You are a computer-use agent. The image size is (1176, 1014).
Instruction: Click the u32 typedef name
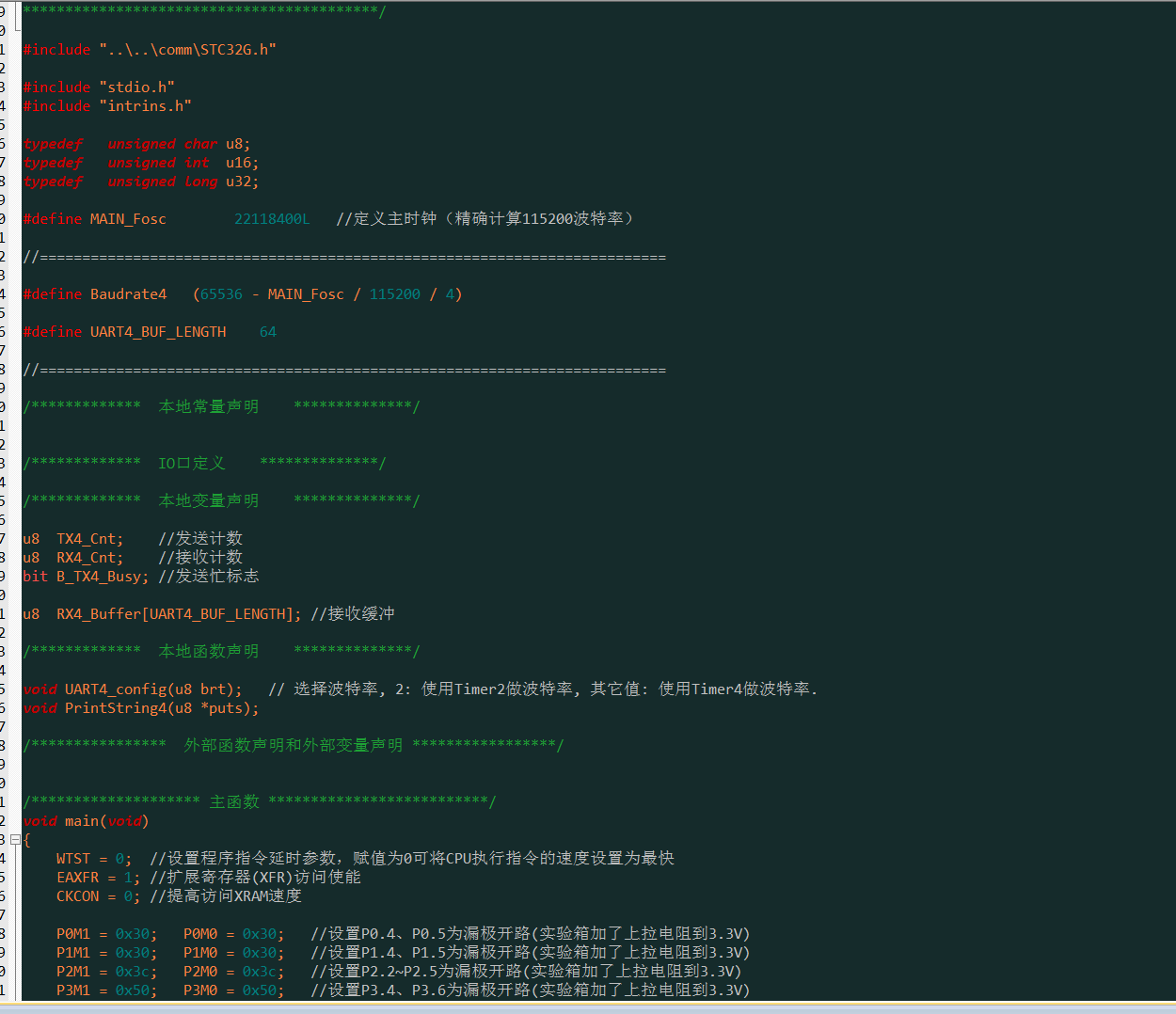coord(238,182)
